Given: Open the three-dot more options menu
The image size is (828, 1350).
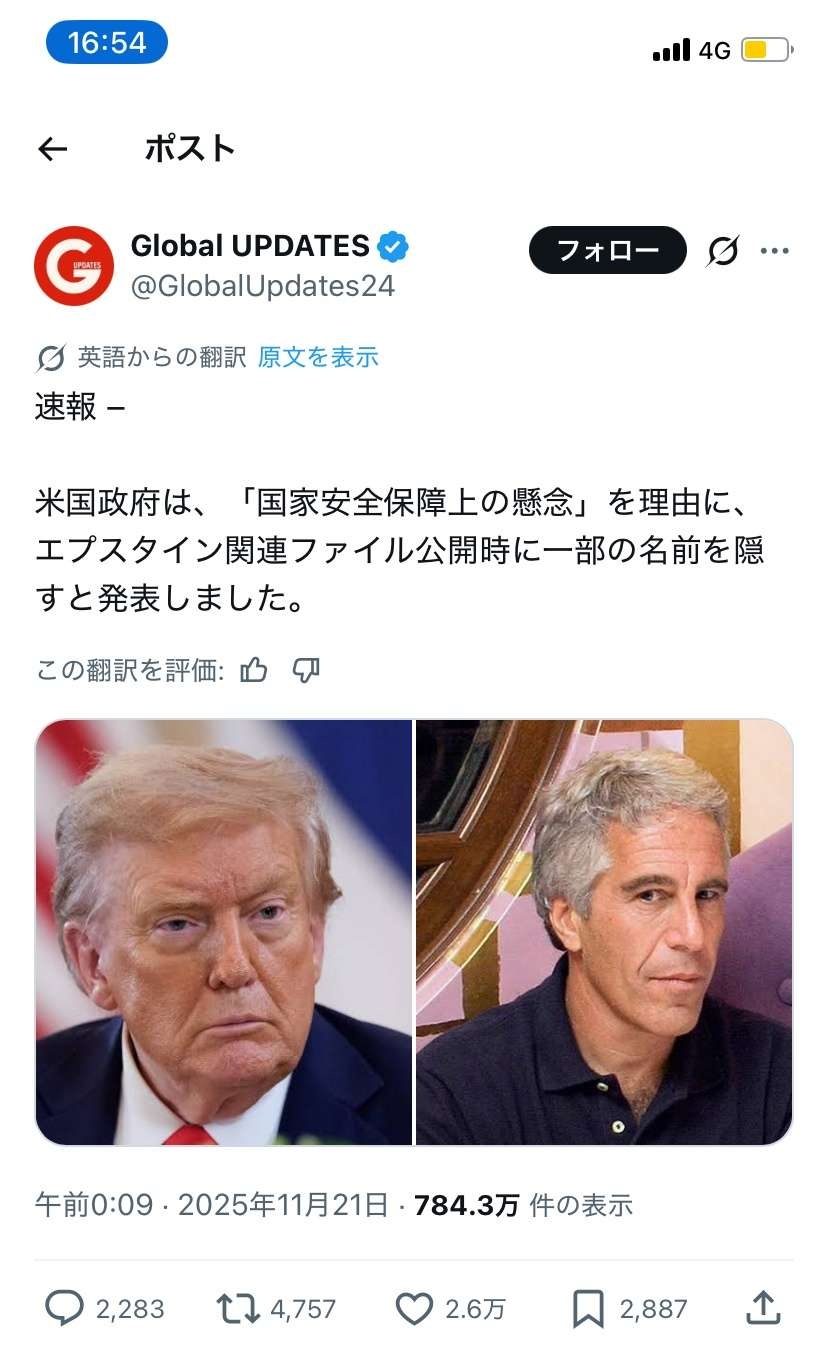Looking at the screenshot, I should [x=775, y=251].
